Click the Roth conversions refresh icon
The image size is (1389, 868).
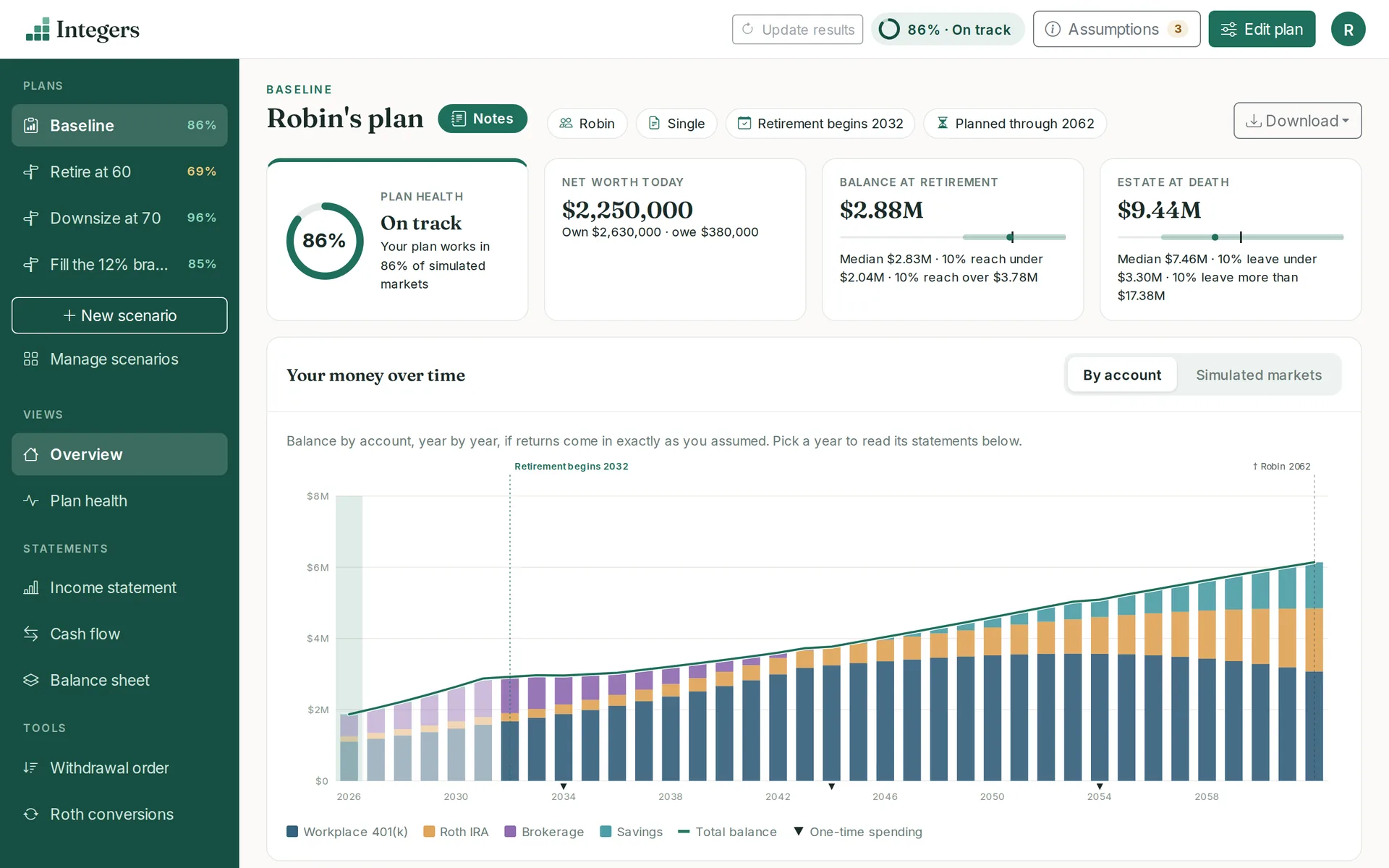click(31, 814)
